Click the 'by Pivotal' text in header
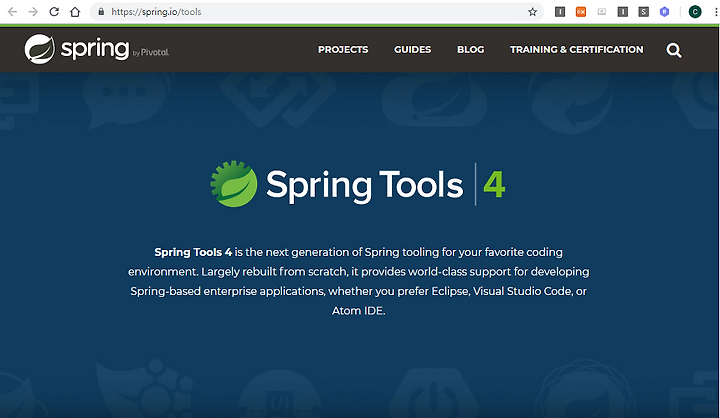Viewport: 720px width, 418px height. (151, 52)
